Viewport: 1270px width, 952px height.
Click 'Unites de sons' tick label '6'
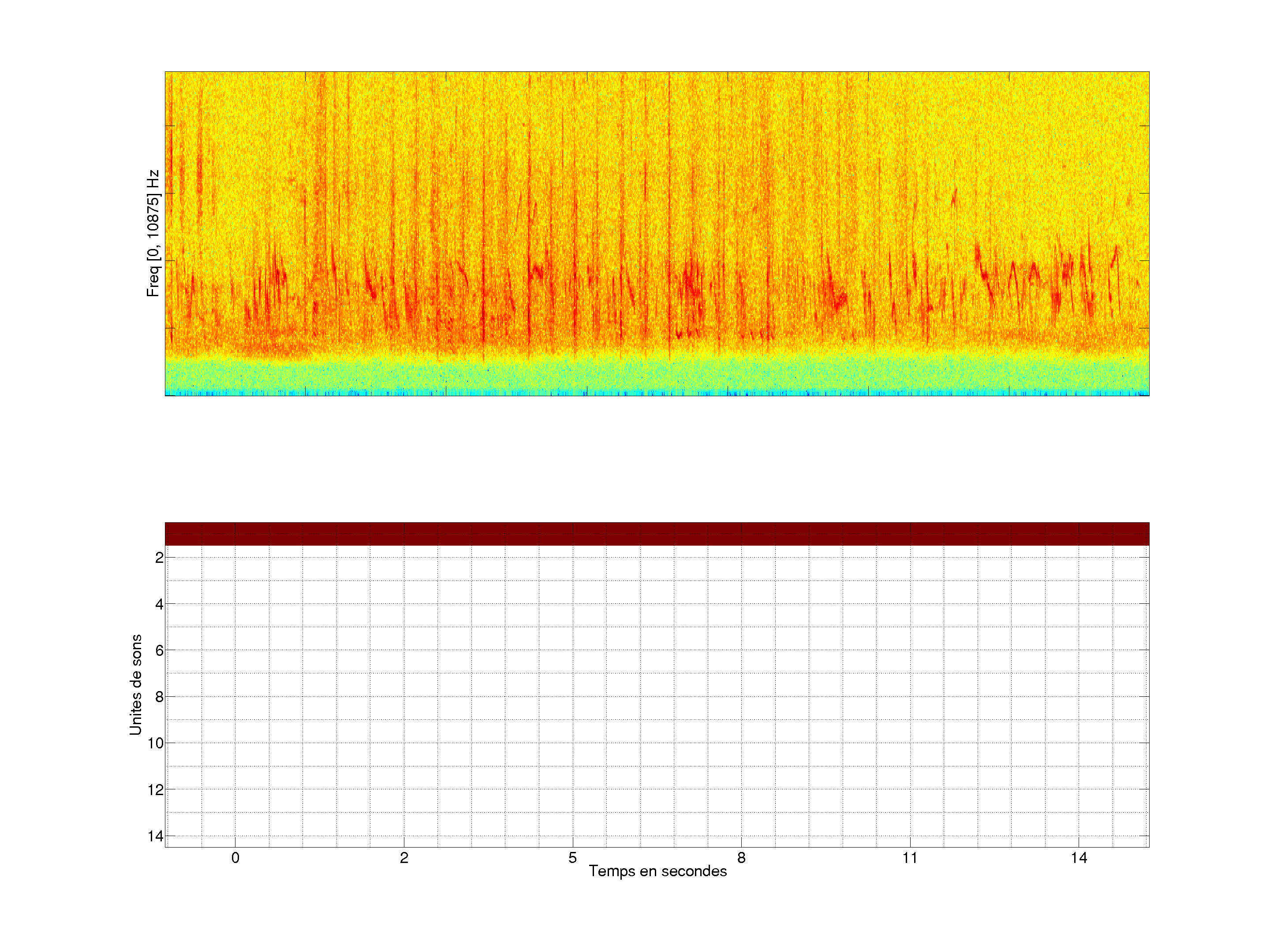[x=159, y=651]
